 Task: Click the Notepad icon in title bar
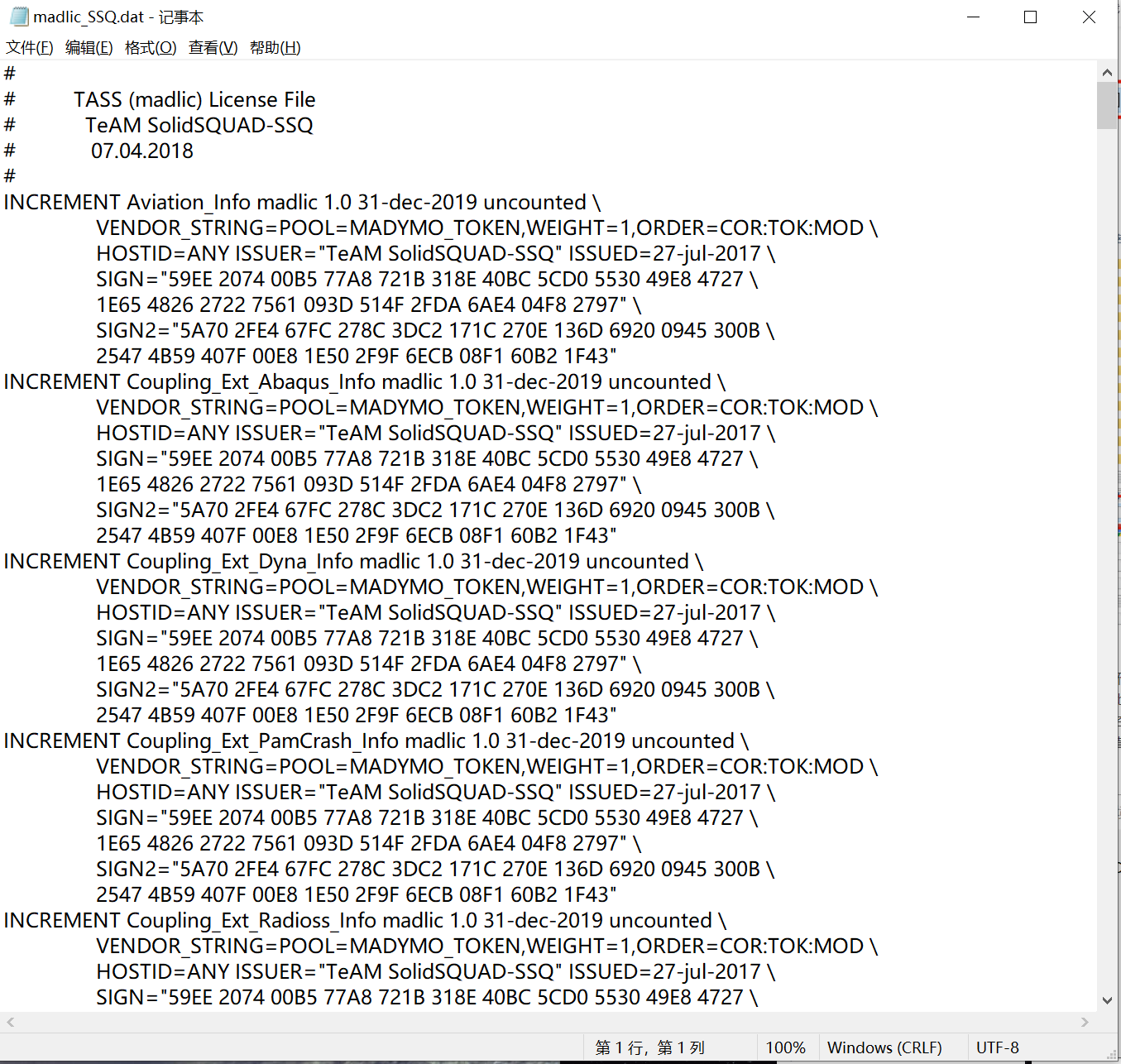tap(18, 17)
